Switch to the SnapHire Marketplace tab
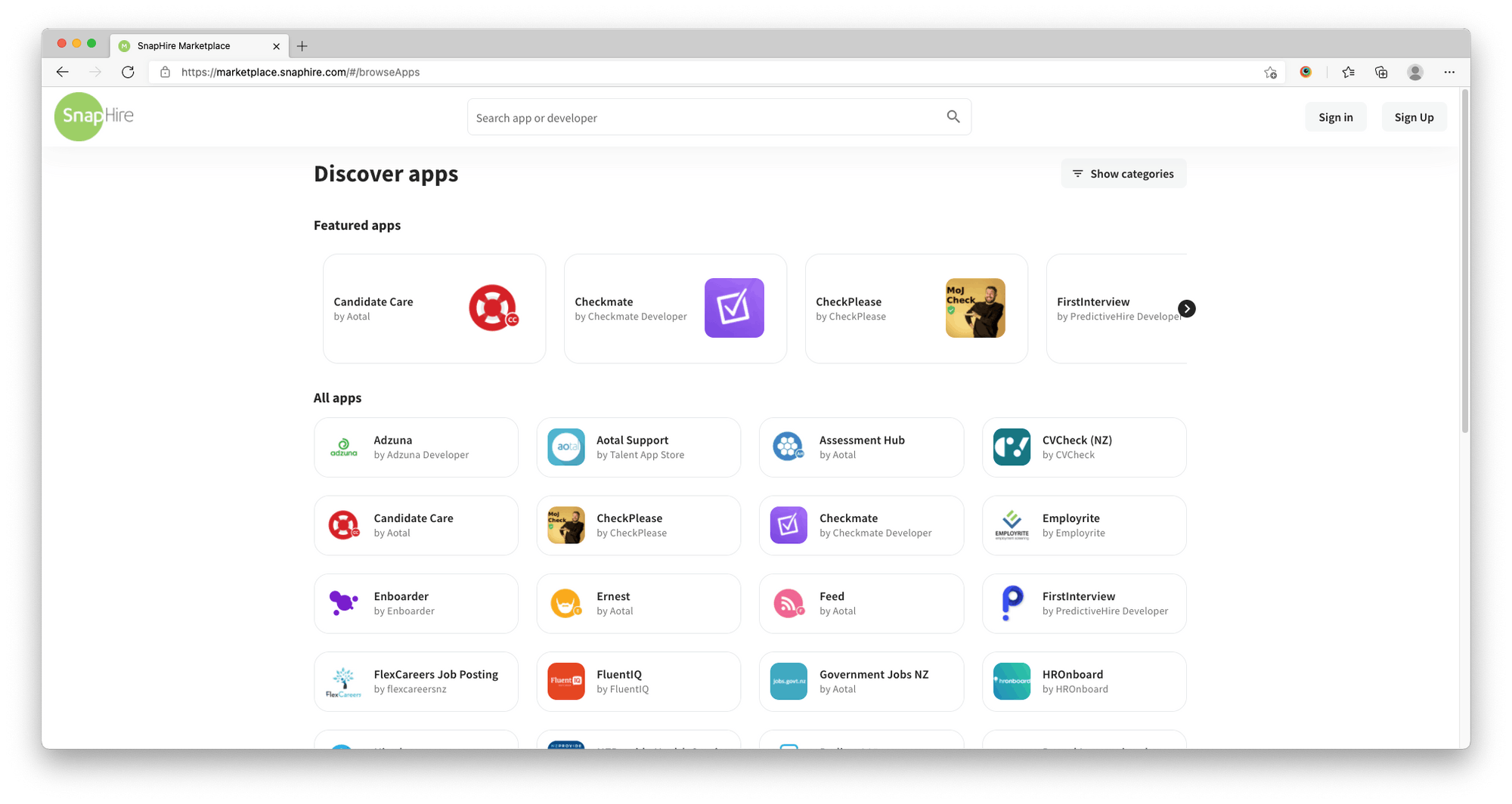The height and width of the screenshot is (804, 1512). (183, 45)
